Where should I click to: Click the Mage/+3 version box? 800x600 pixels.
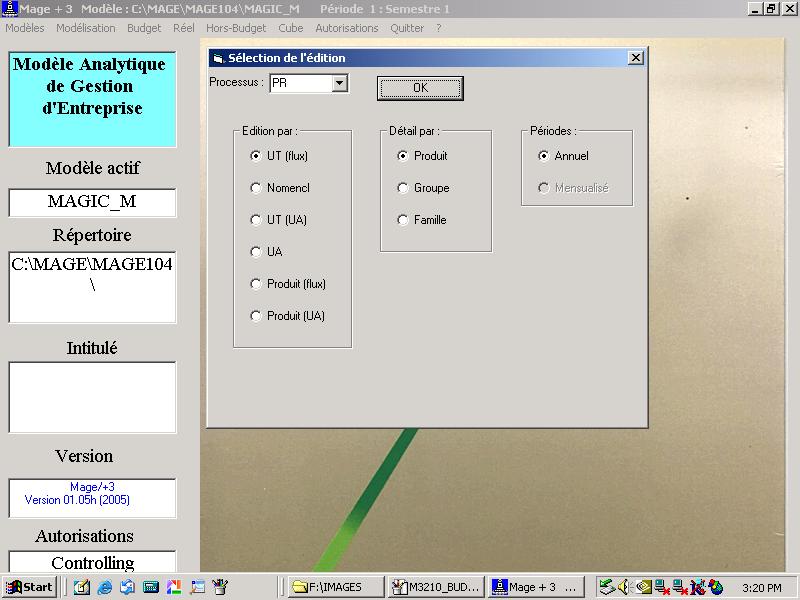(92, 498)
